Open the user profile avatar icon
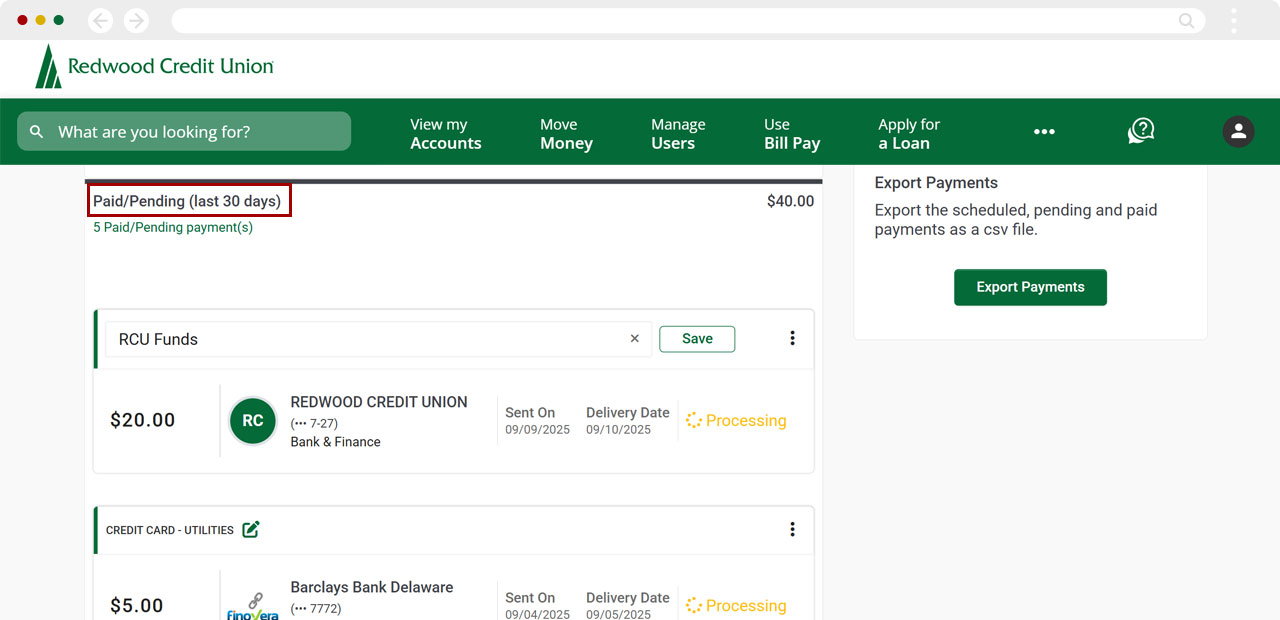Screen dimensions: 1280x620 point(1238,131)
